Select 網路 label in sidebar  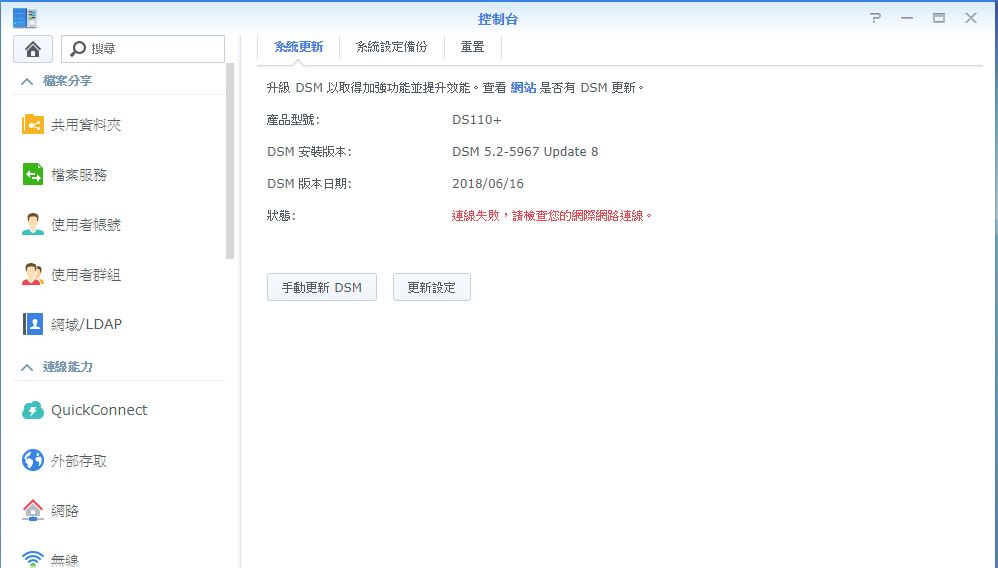point(65,511)
